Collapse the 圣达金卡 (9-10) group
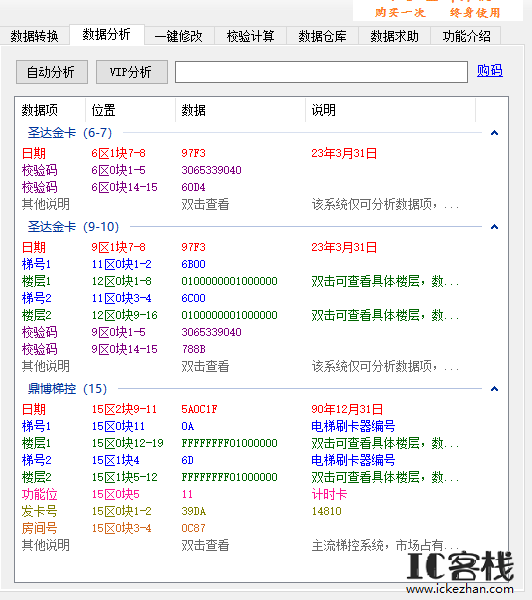This screenshot has width=532, height=600. (x=494, y=227)
